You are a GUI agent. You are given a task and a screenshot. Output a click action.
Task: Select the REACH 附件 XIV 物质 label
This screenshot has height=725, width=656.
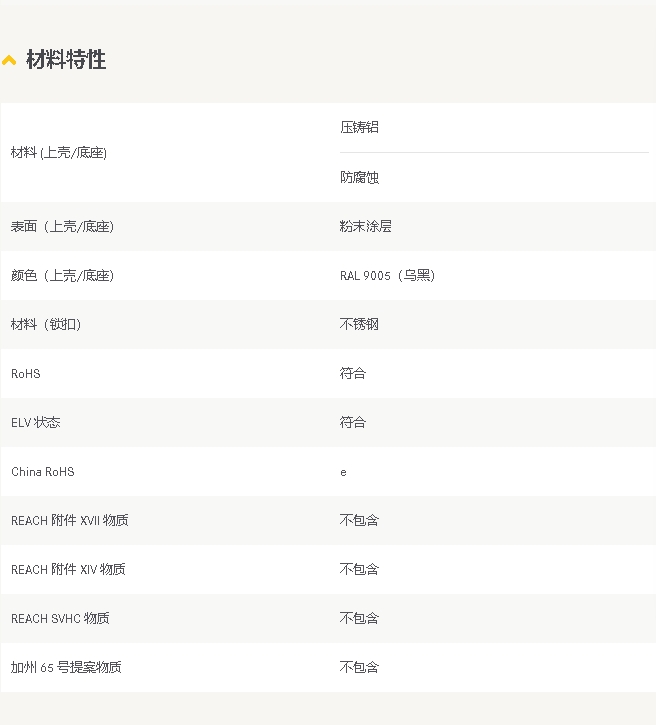(x=68, y=570)
